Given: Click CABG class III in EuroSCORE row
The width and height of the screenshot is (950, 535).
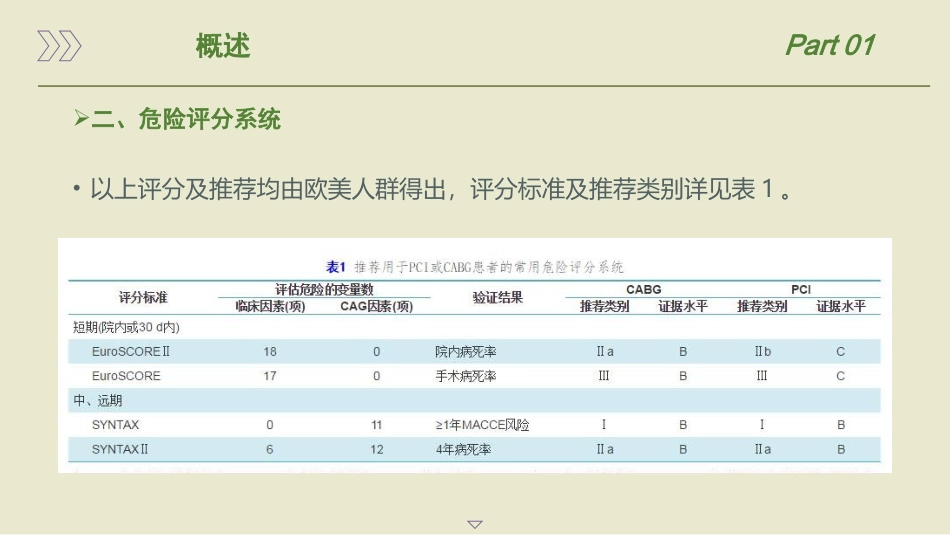Looking at the screenshot, I should click(604, 376).
